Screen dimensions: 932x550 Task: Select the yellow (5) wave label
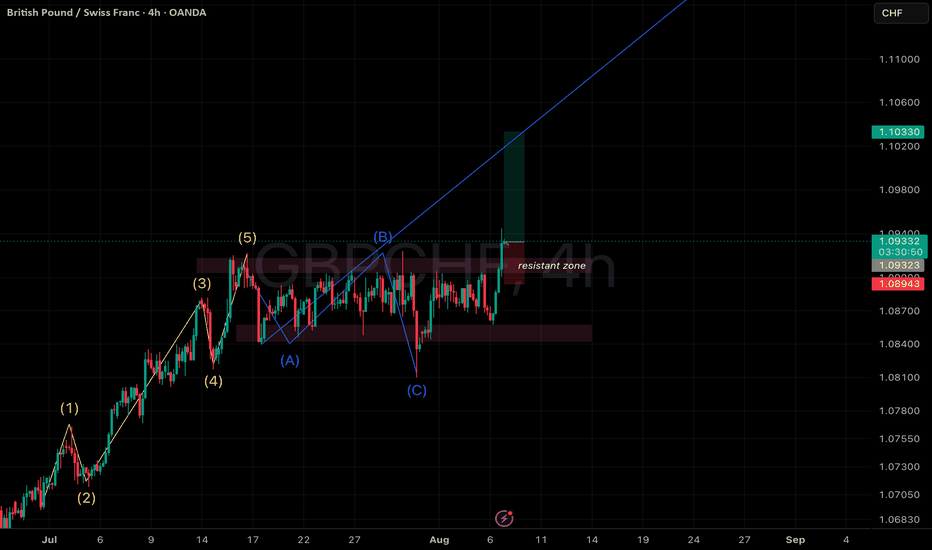pyautogui.click(x=247, y=238)
